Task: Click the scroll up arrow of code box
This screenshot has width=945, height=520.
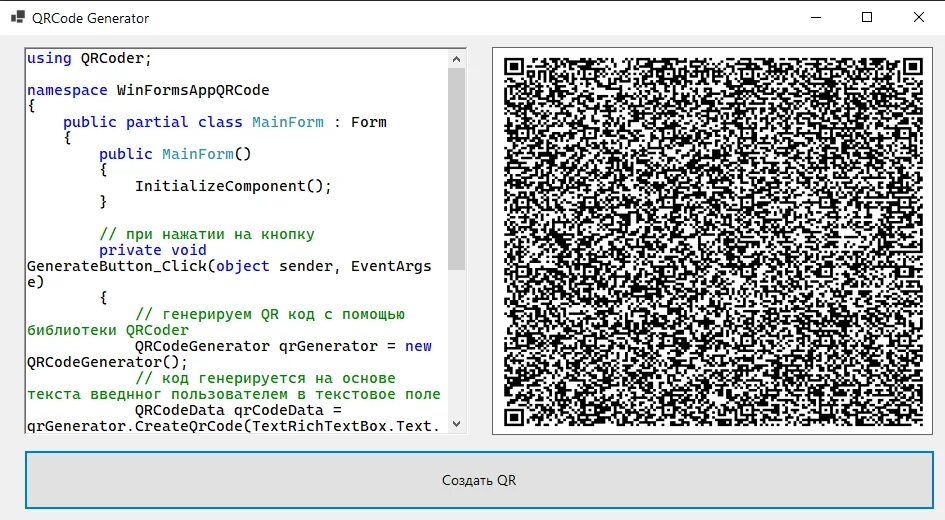Action: (456, 59)
